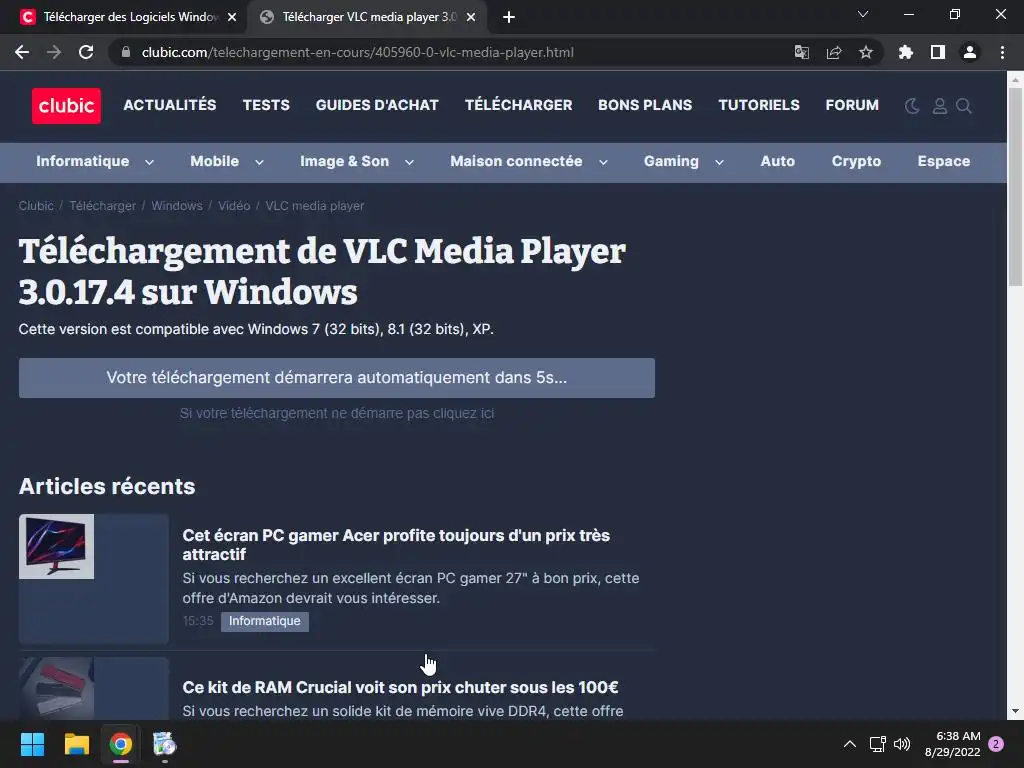The height and width of the screenshot is (768, 1024).
Task: Open the notification center badge
Action: (x=996, y=744)
